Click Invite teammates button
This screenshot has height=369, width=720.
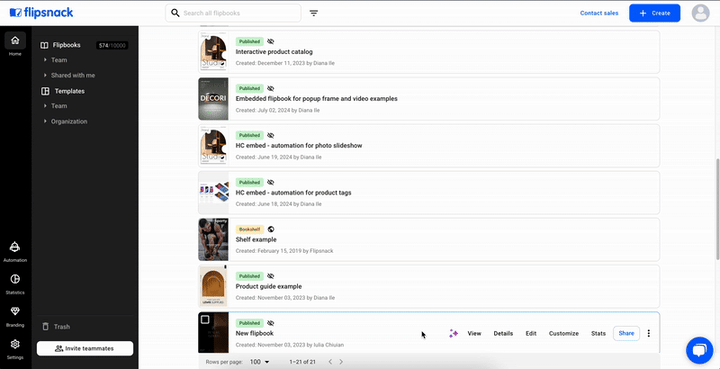pyautogui.click(x=85, y=348)
